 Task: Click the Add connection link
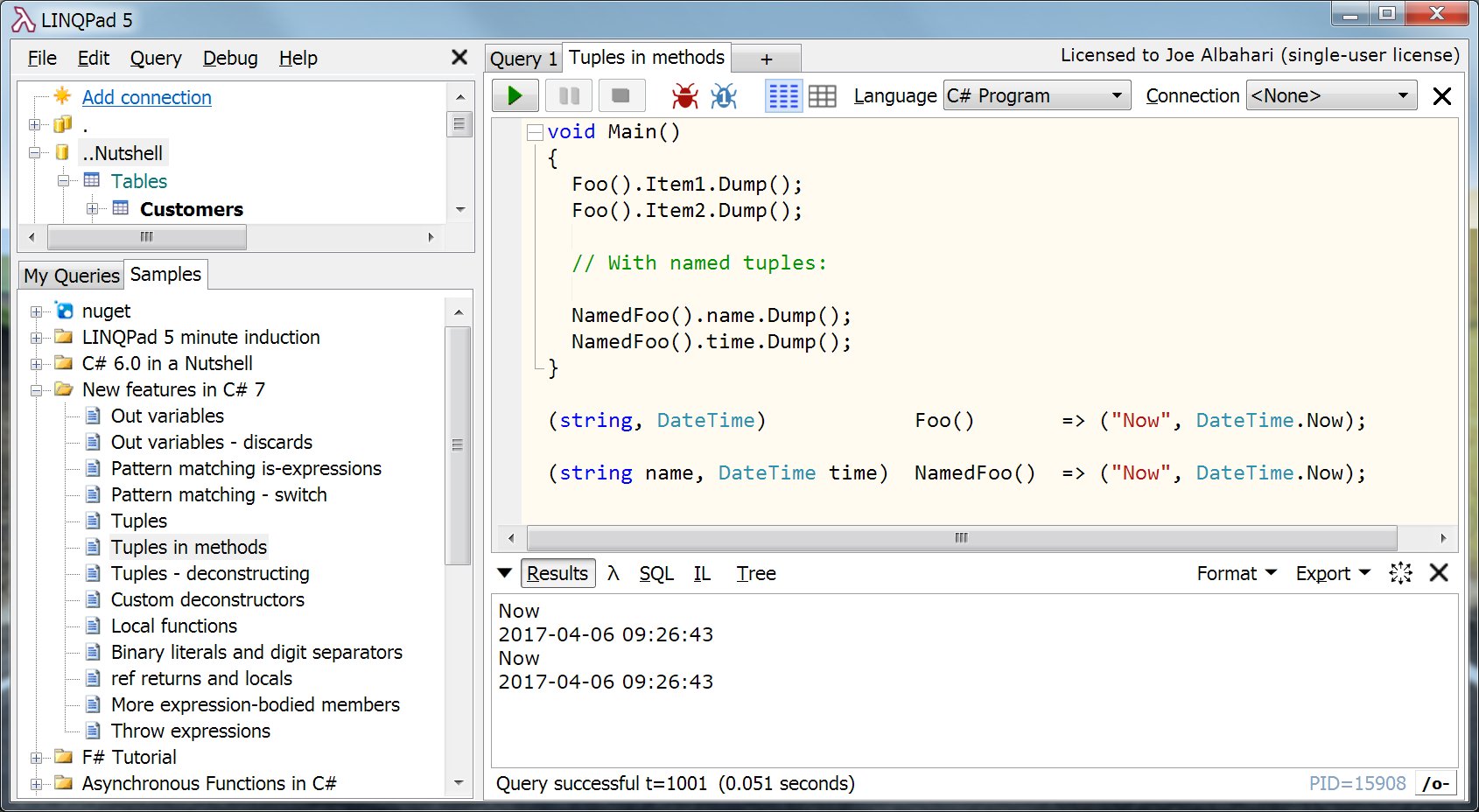(145, 97)
